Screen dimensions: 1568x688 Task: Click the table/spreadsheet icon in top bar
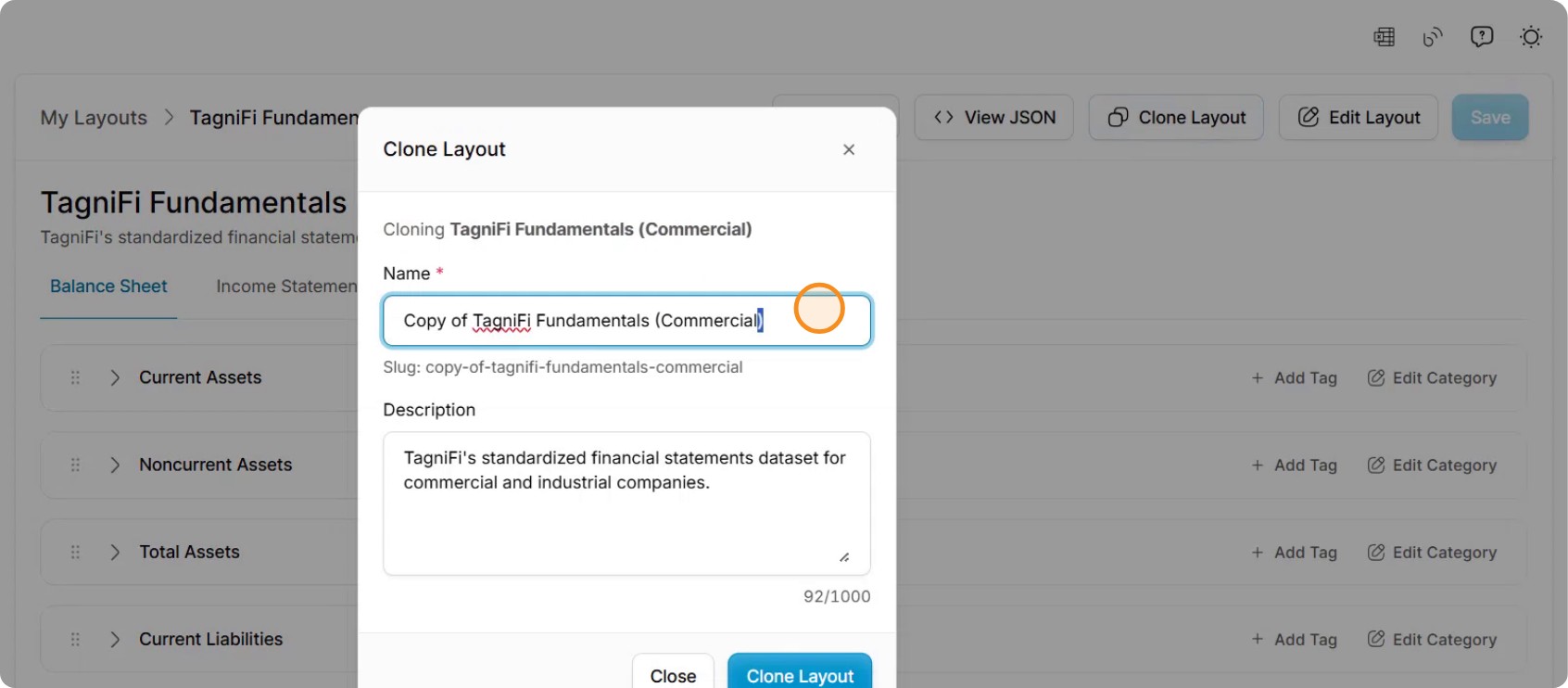point(1384,37)
